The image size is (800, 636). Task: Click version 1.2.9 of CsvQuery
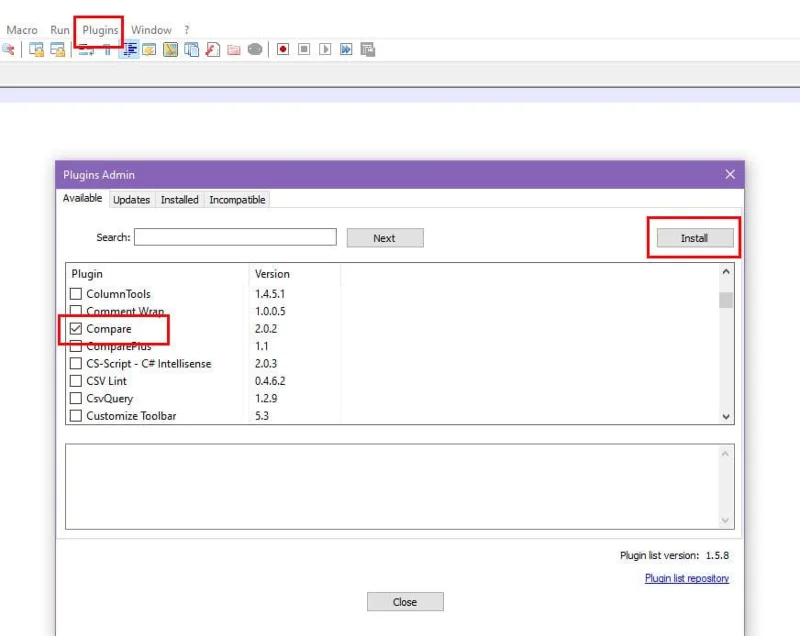[266, 398]
